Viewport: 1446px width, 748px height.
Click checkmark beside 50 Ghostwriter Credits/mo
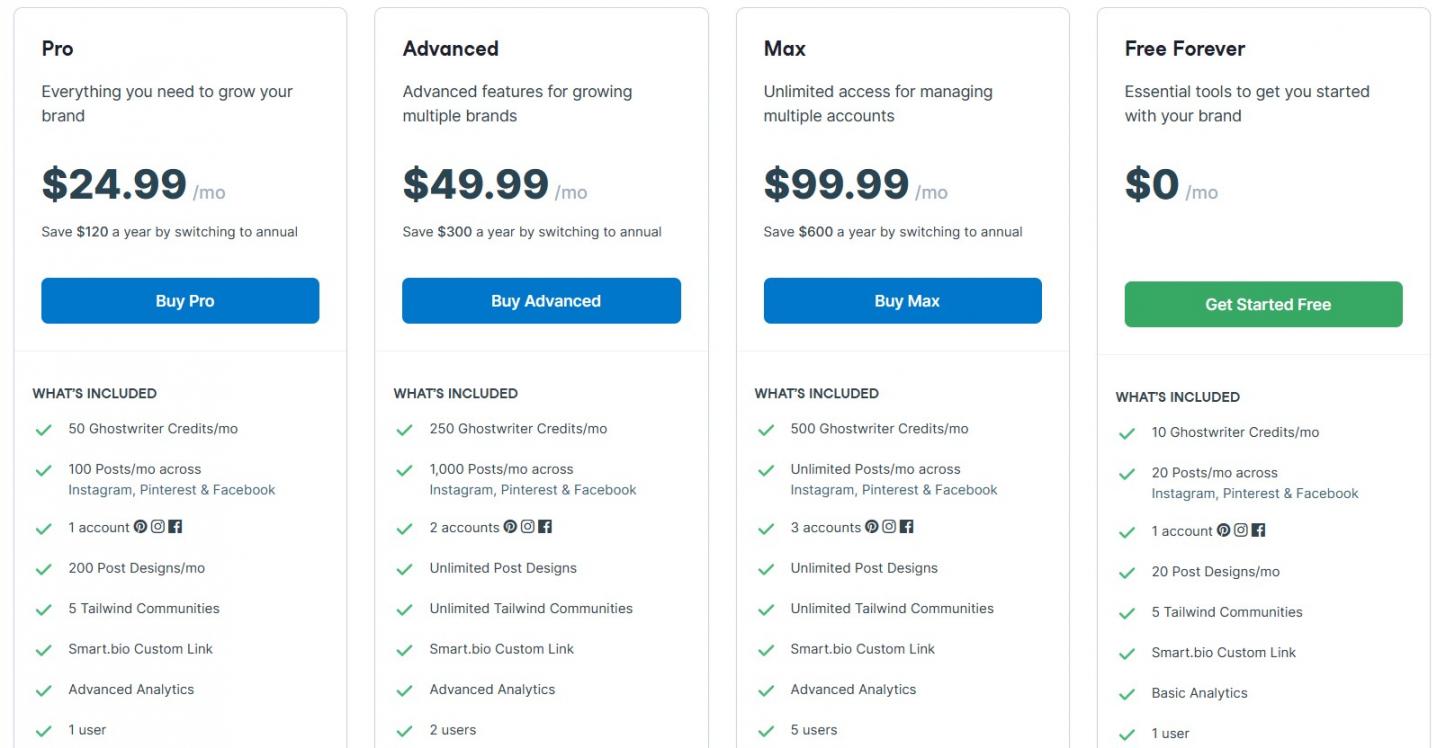pos(44,430)
